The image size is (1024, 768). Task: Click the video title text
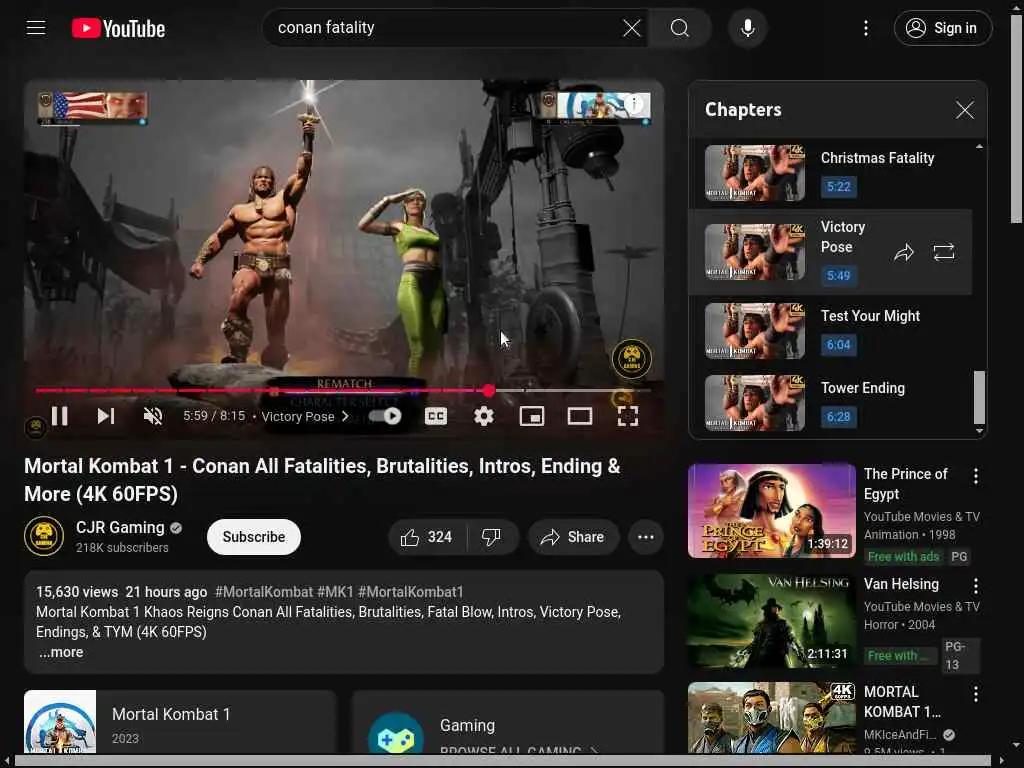pyautogui.click(x=322, y=480)
